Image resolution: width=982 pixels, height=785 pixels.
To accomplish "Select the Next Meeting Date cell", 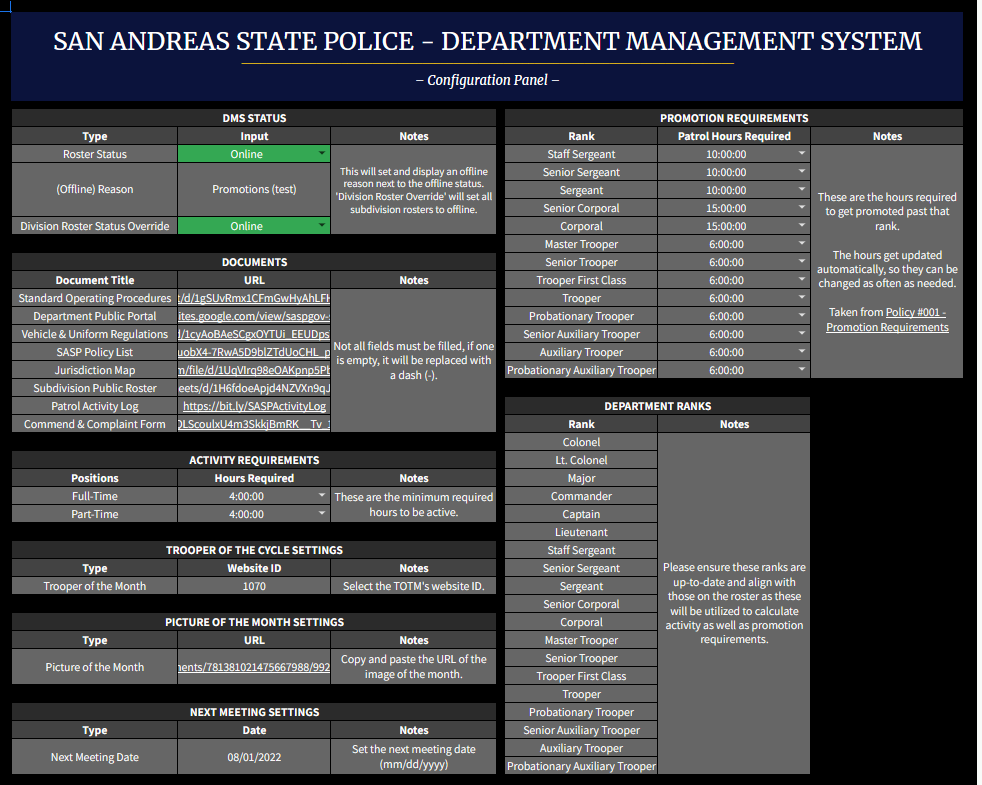I will coord(254,757).
